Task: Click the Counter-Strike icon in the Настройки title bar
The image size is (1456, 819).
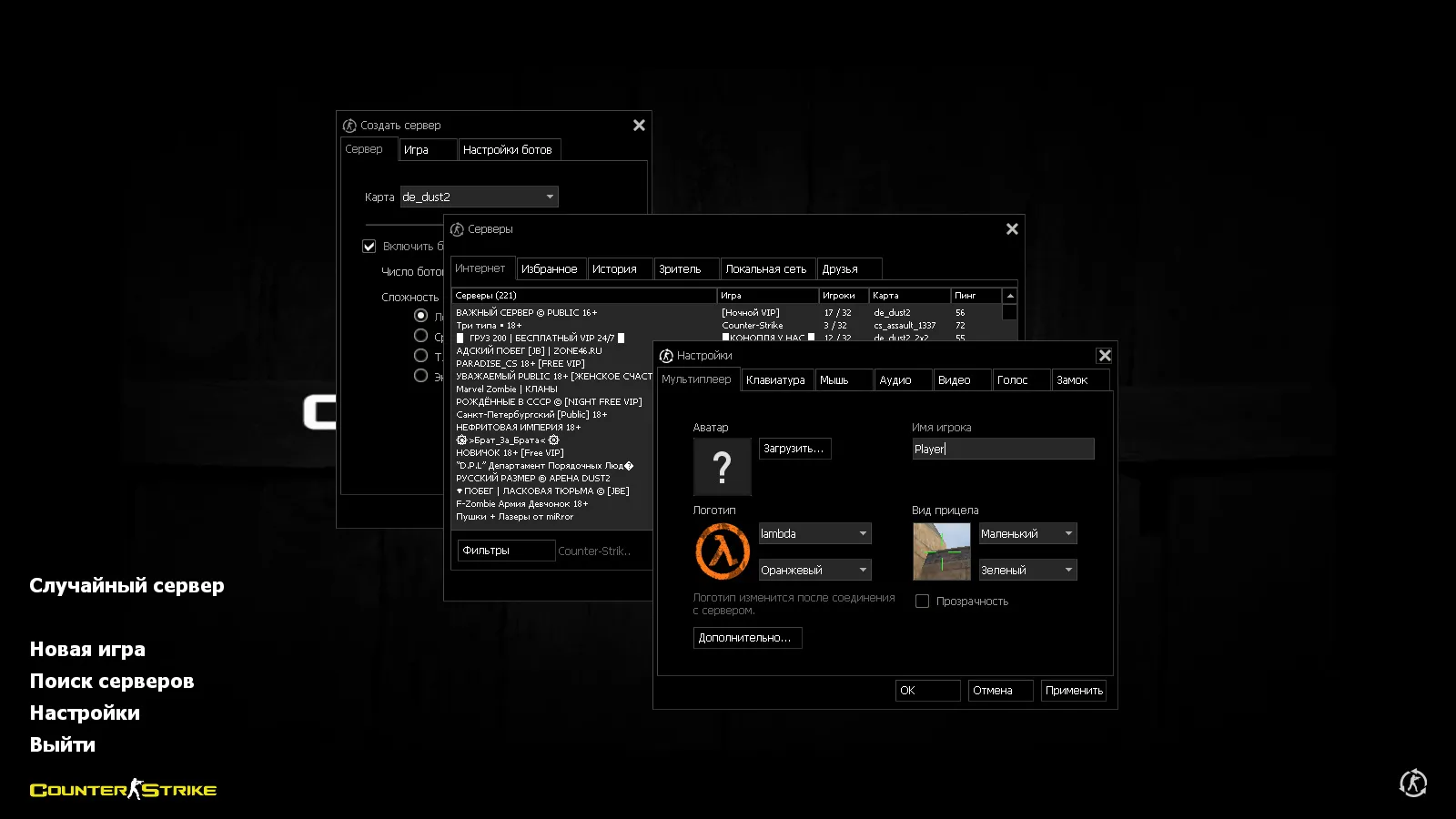Action: pos(668,355)
